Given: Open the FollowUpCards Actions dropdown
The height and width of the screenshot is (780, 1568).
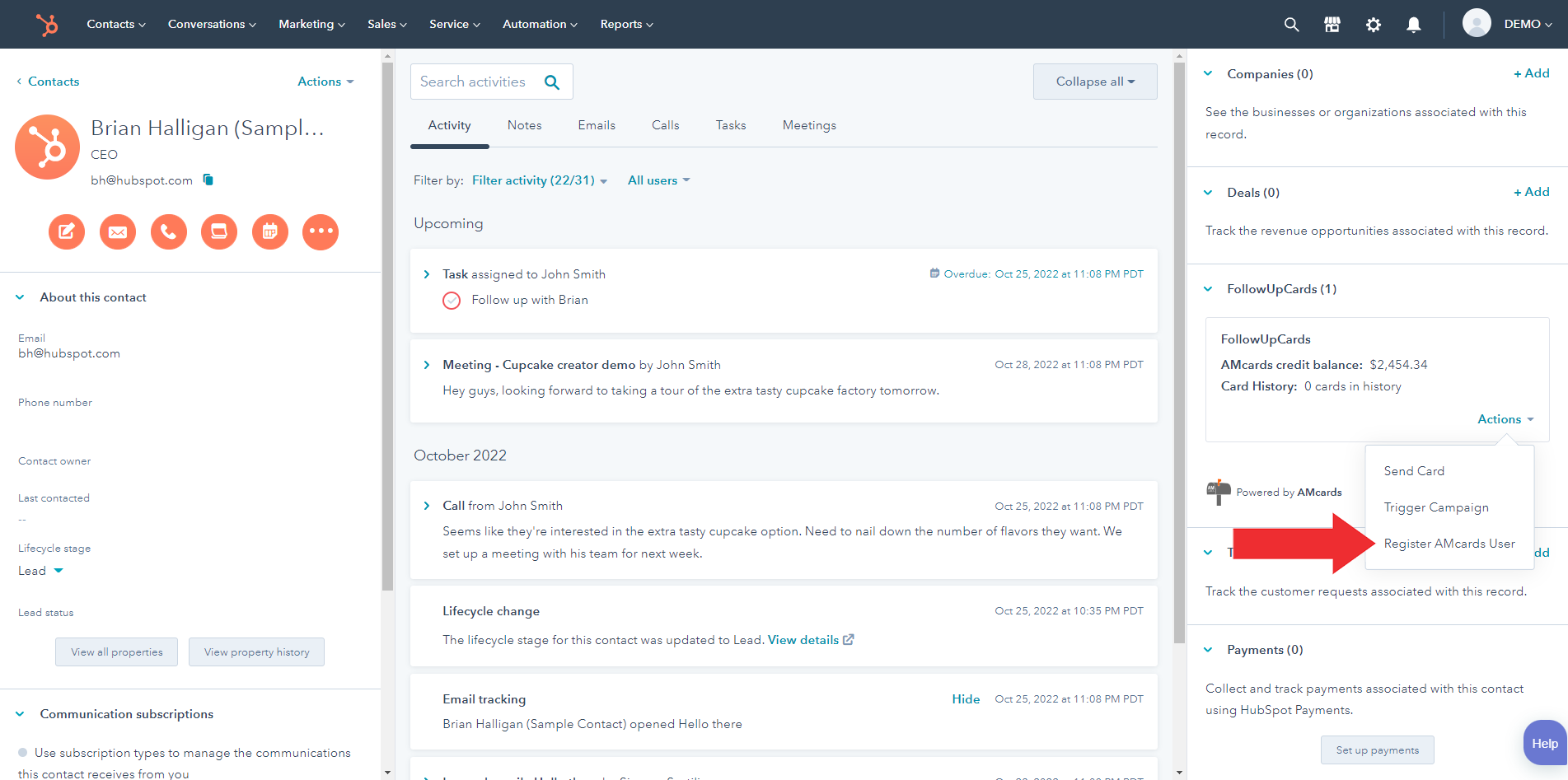Looking at the screenshot, I should click(1505, 419).
